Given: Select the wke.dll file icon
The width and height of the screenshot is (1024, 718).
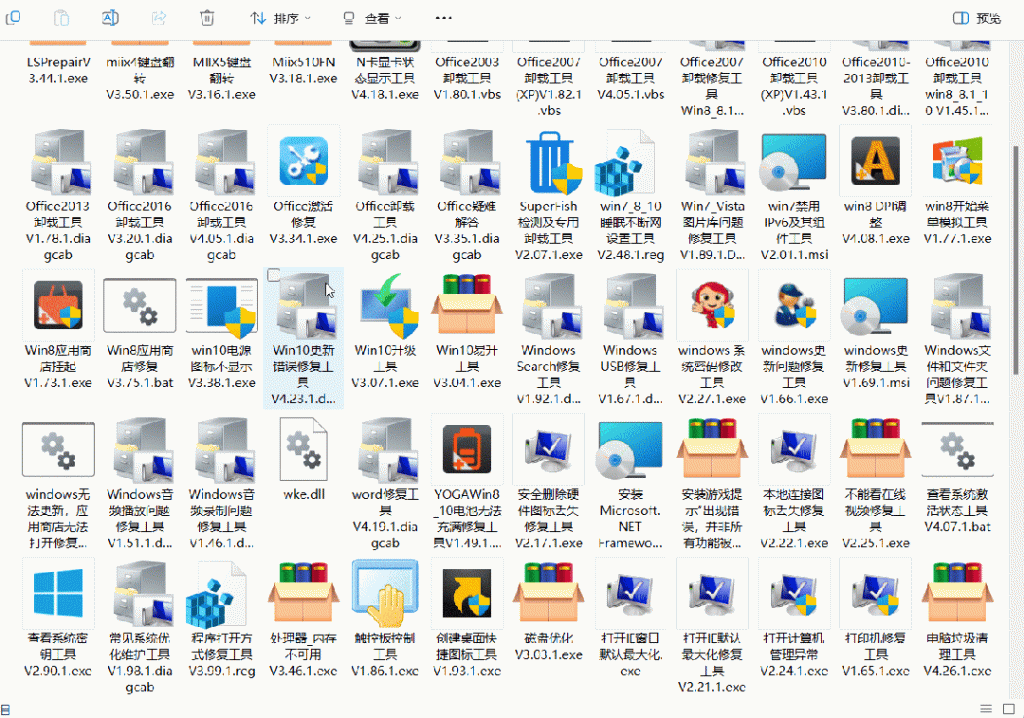Looking at the screenshot, I should (x=304, y=449).
